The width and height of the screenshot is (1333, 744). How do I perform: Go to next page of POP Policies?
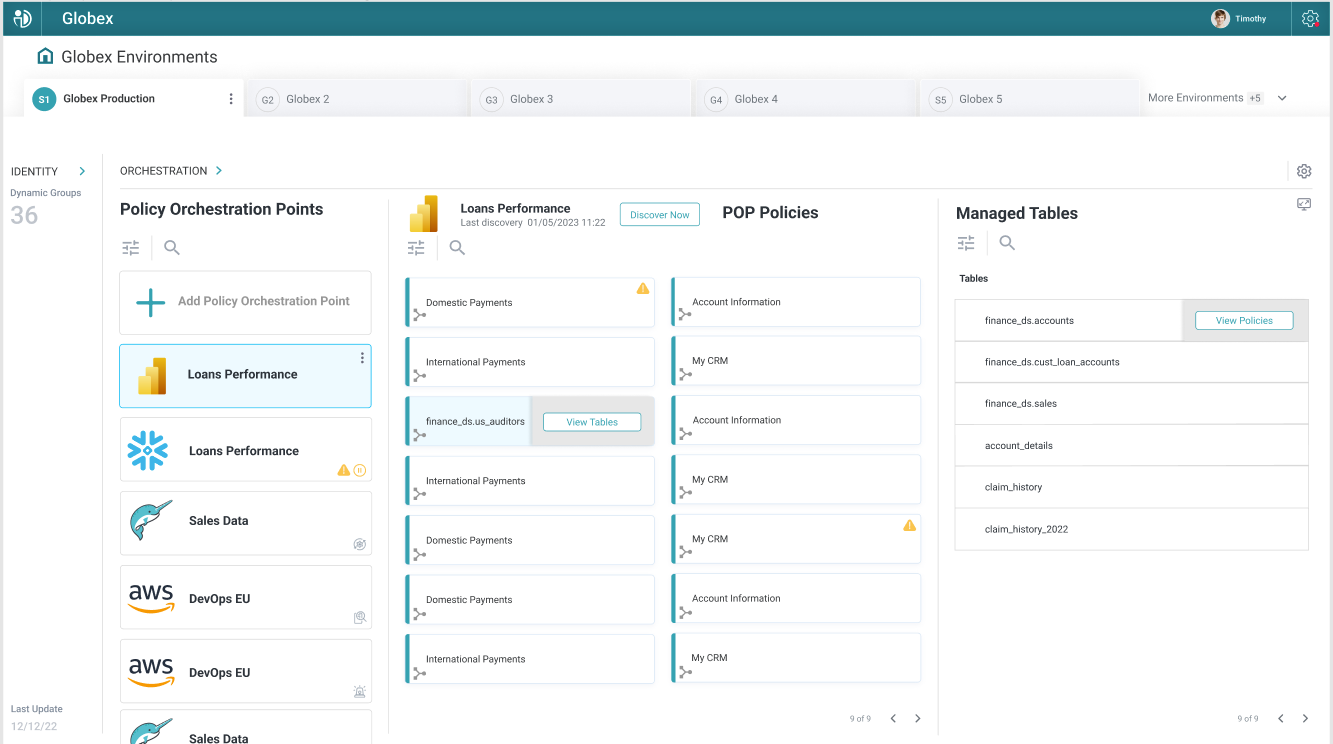click(x=918, y=718)
